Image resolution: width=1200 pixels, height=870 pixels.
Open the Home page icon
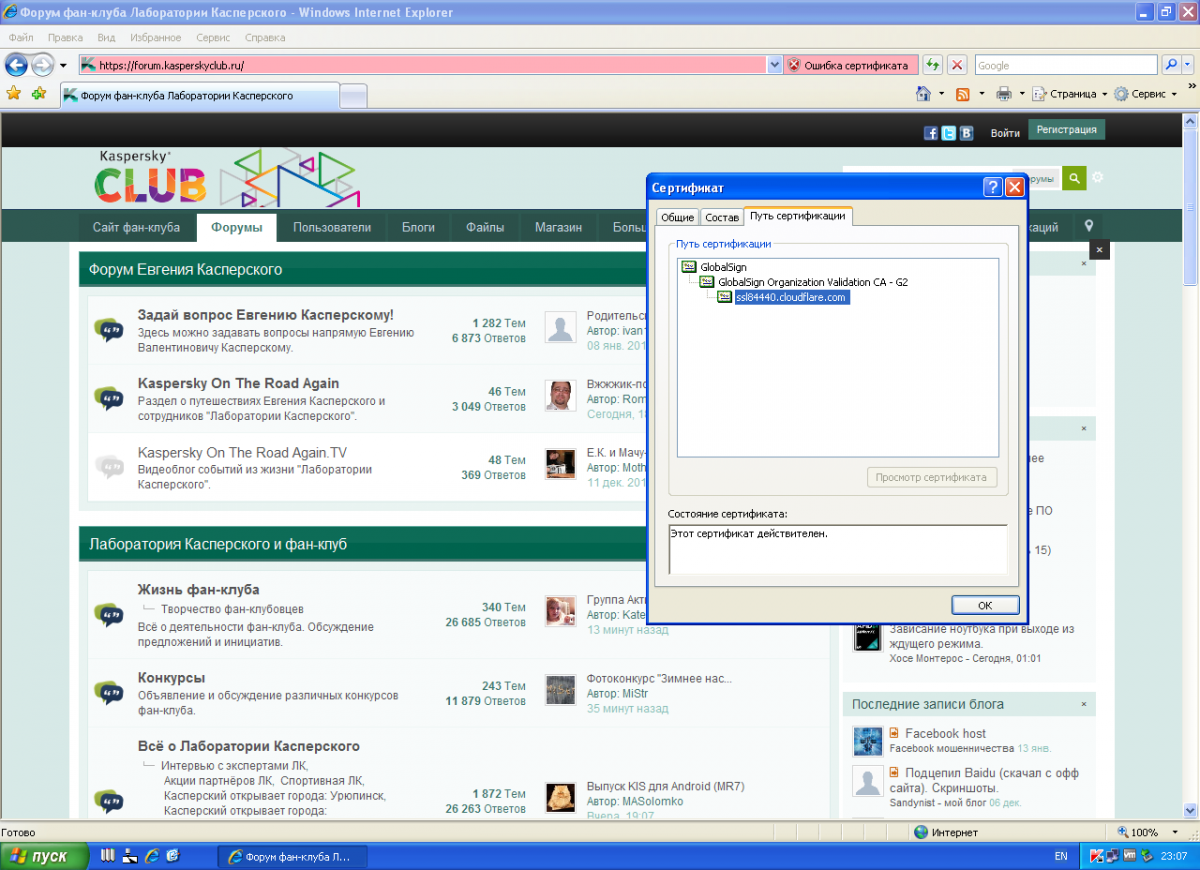point(924,94)
